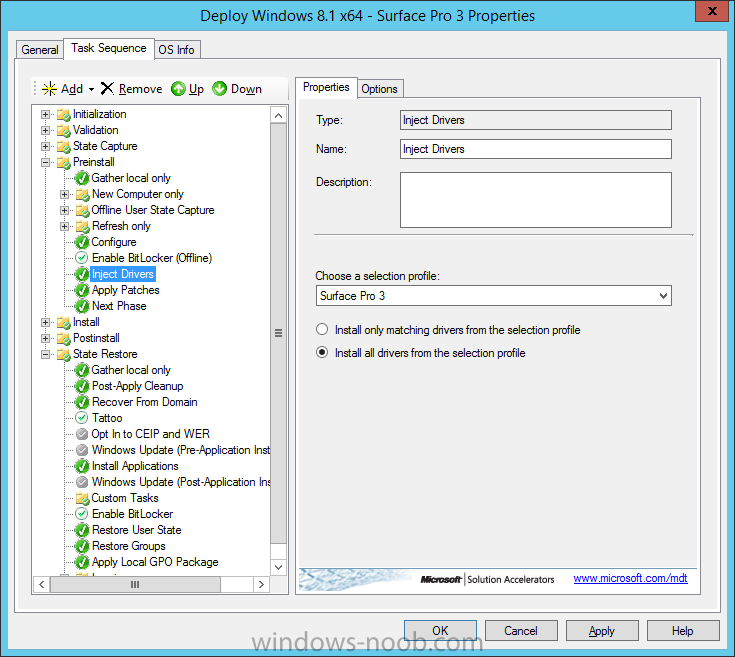This screenshot has height=657, width=735.
Task: Click the Custom Tasks folder icon
Action: click(82, 498)
